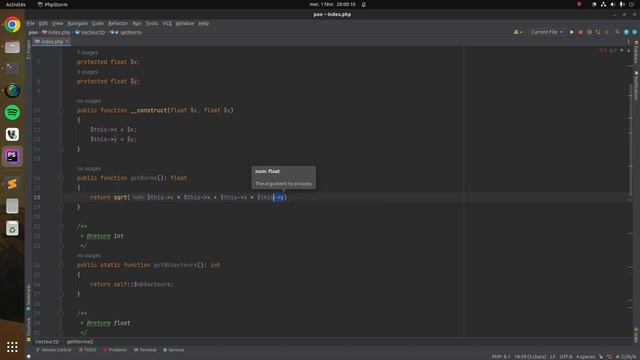Click the @return tag above getNbVecteurs
This screenshot has width=640, height=360.
98,236
